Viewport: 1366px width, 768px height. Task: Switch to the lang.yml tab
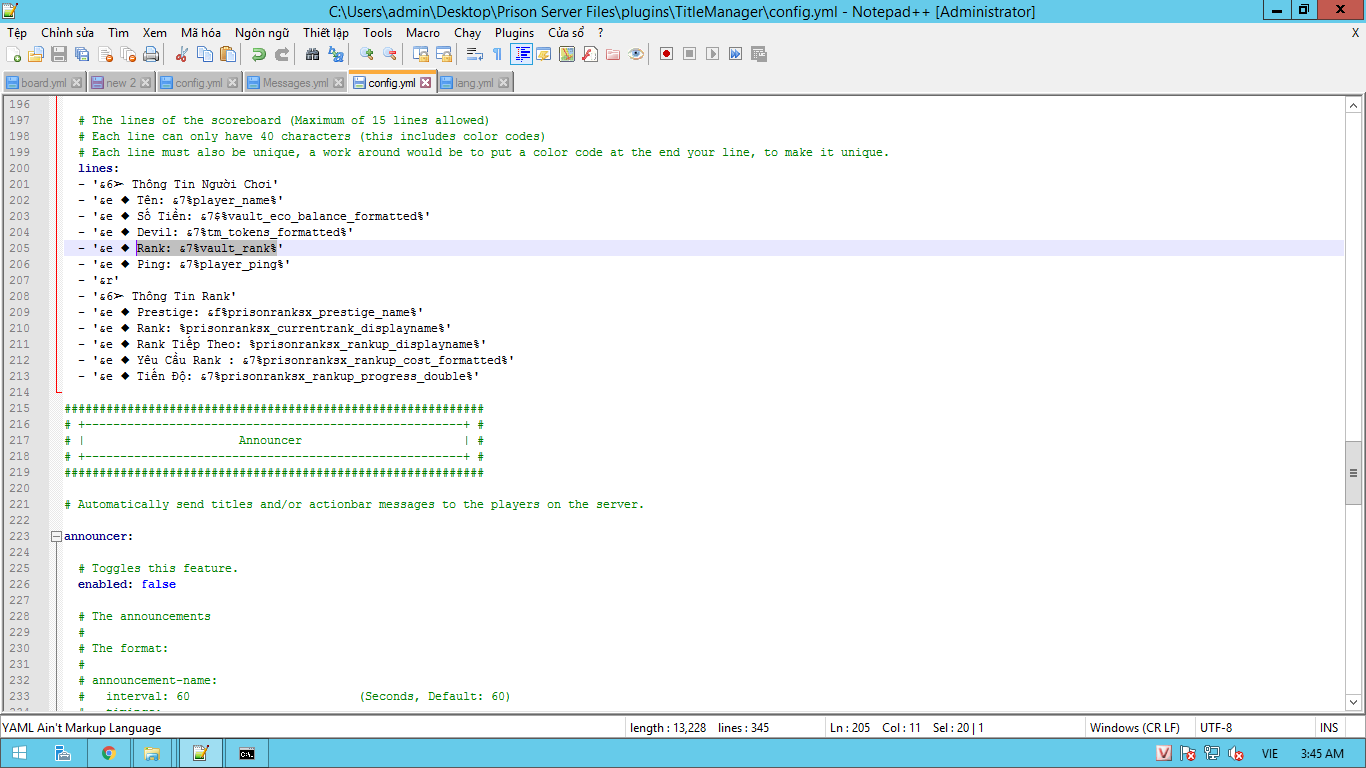click(474, 83)
